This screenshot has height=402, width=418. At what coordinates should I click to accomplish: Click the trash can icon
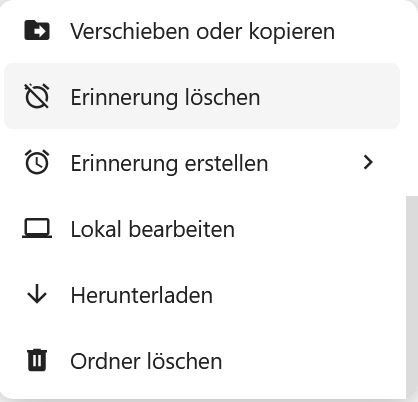[37, 360]
